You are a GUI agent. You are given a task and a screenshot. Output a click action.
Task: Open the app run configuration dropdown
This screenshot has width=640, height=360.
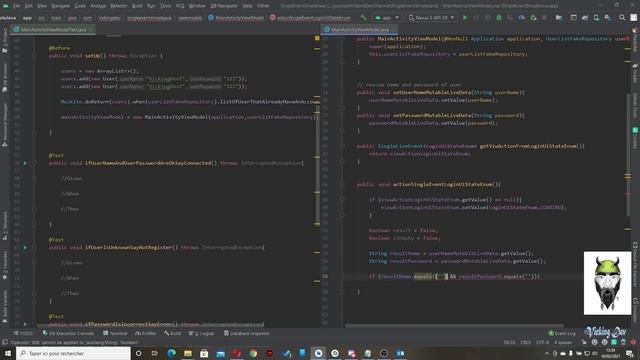387,18
